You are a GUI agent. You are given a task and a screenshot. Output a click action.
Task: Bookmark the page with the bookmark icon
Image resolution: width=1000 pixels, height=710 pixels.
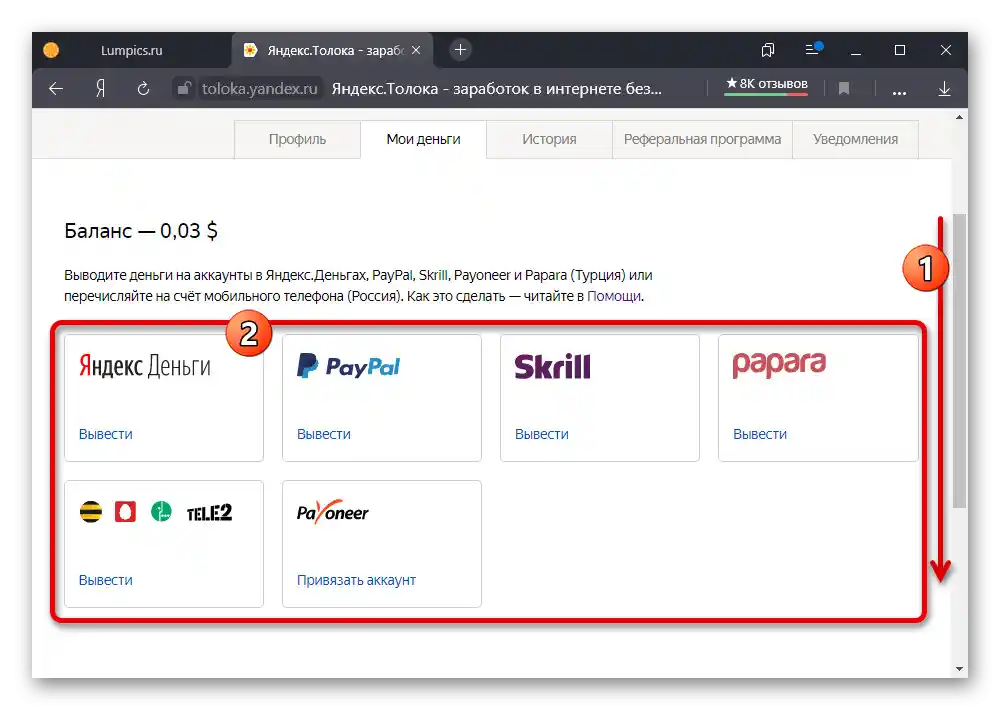(844, 89)
